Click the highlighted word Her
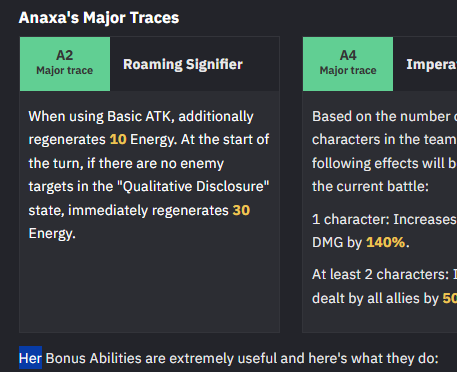Screen dimensions: 457x372 click(30, 358)
